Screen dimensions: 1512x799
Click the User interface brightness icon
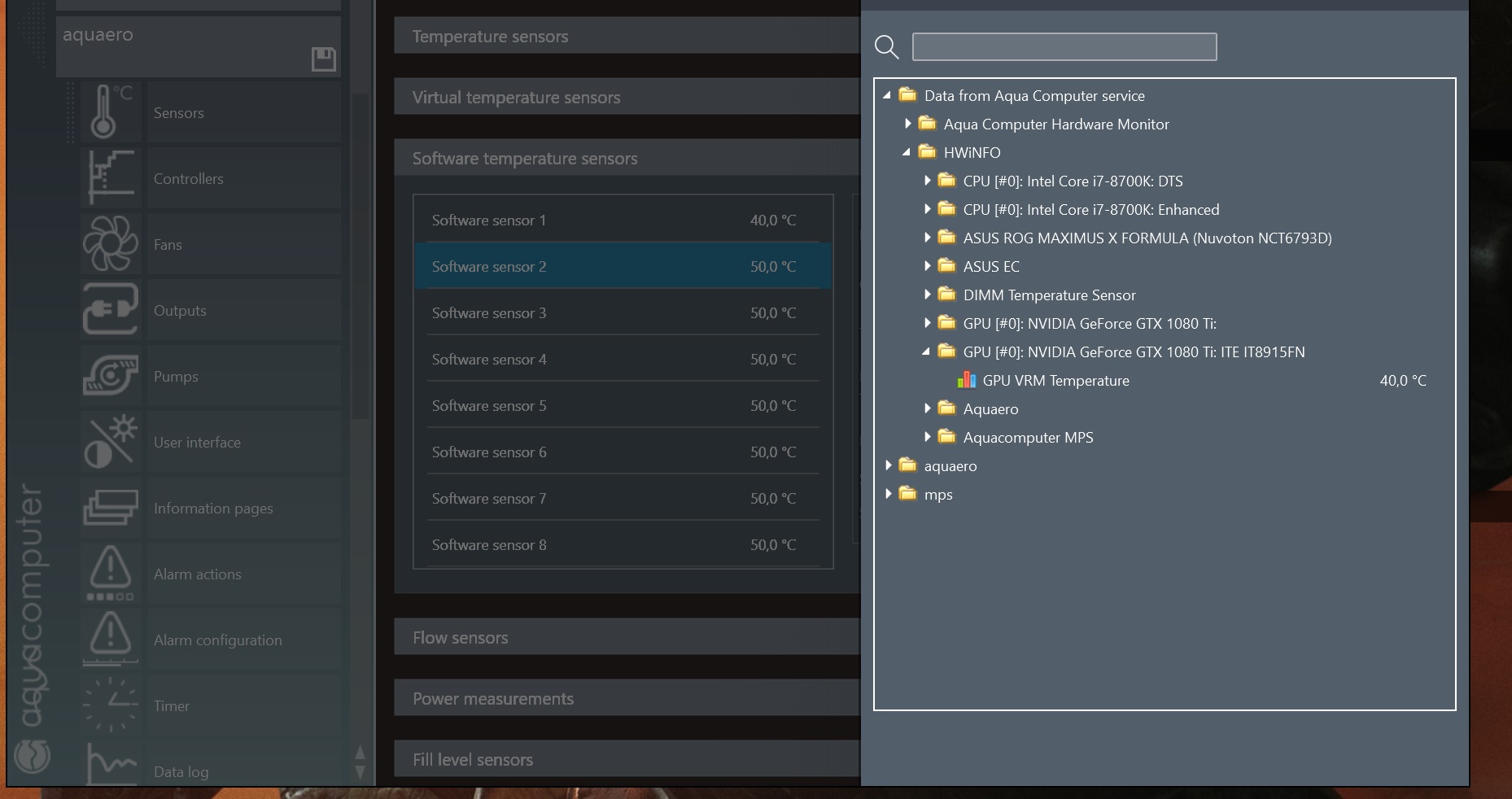tap(111, 442)
